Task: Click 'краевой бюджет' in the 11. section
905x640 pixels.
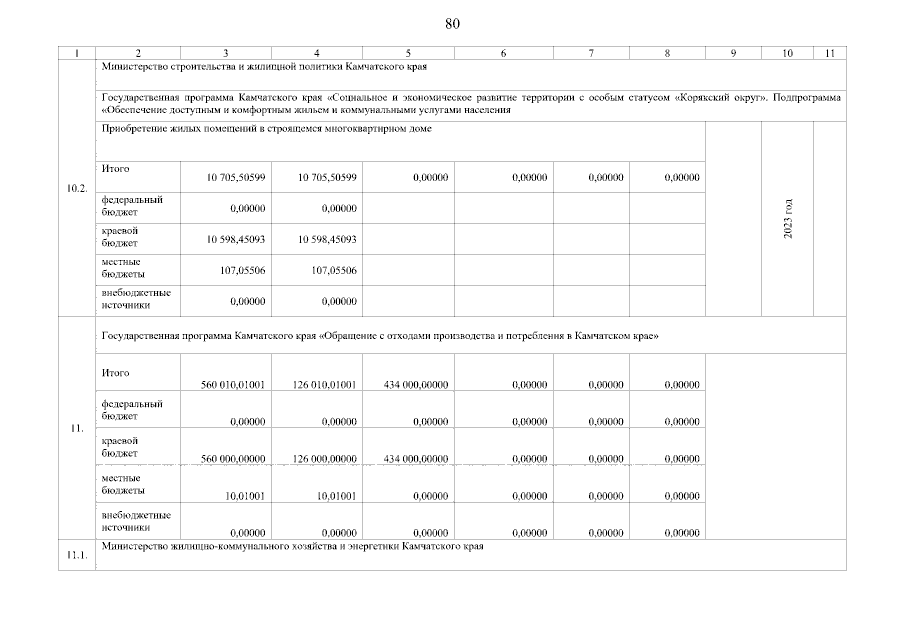Action: click(x=120, y=447)
